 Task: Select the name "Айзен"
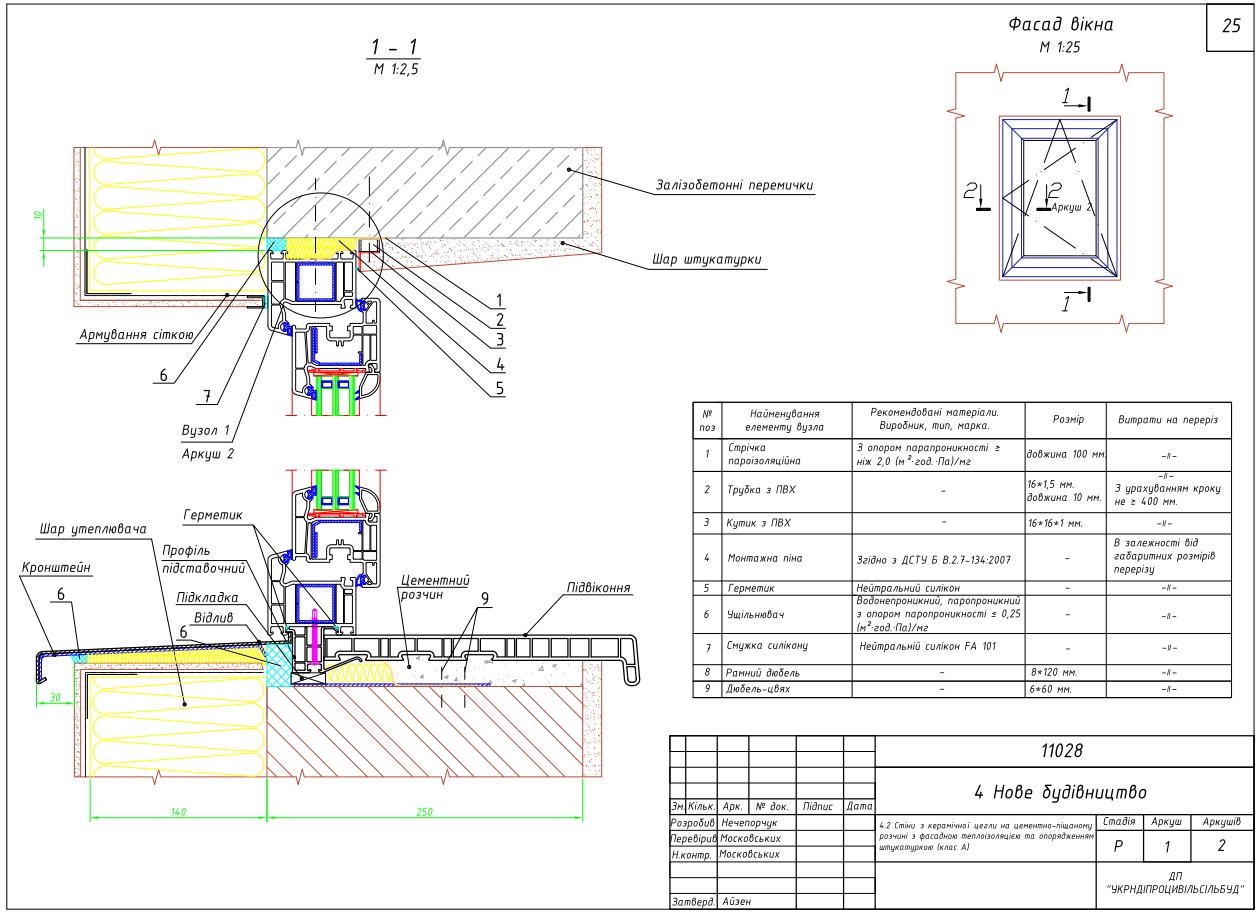click(x=735, y=902)
